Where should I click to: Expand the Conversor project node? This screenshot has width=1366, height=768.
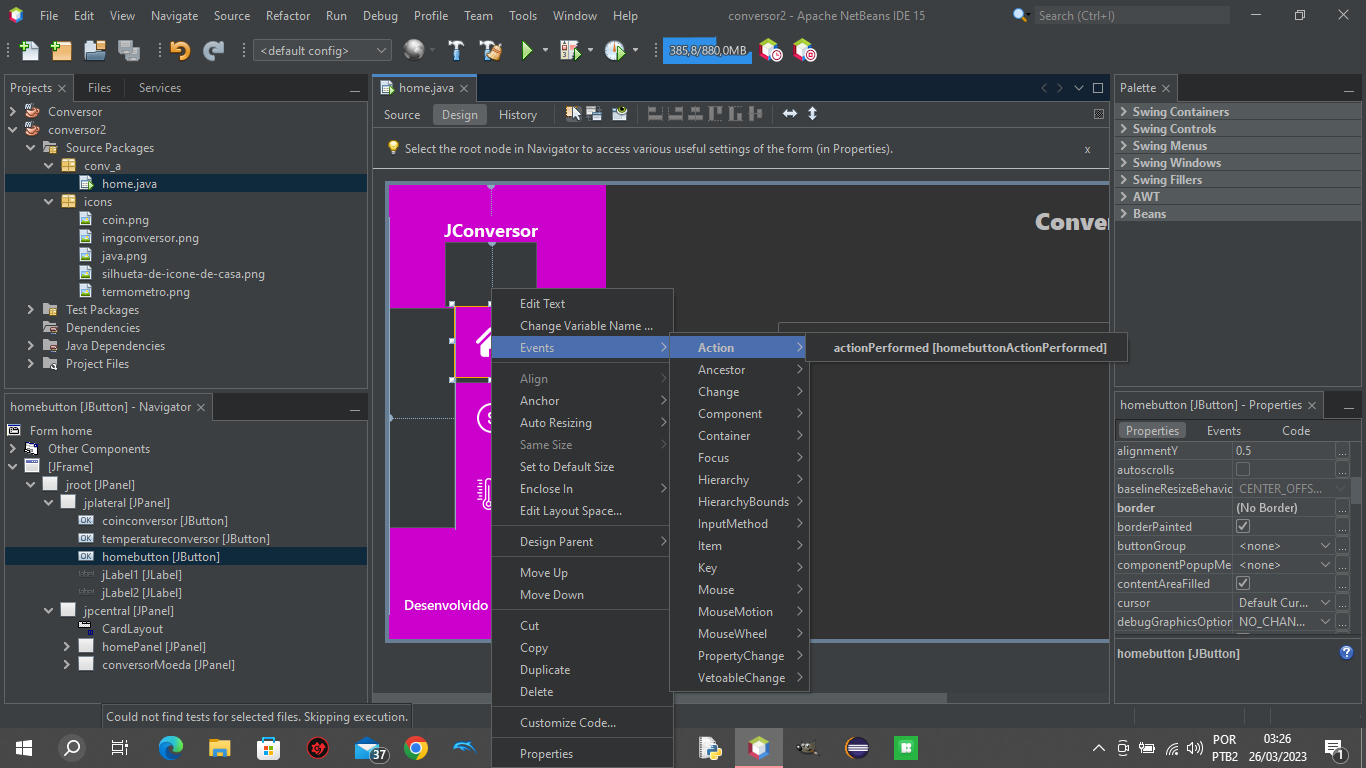click(x=13, y=112)
